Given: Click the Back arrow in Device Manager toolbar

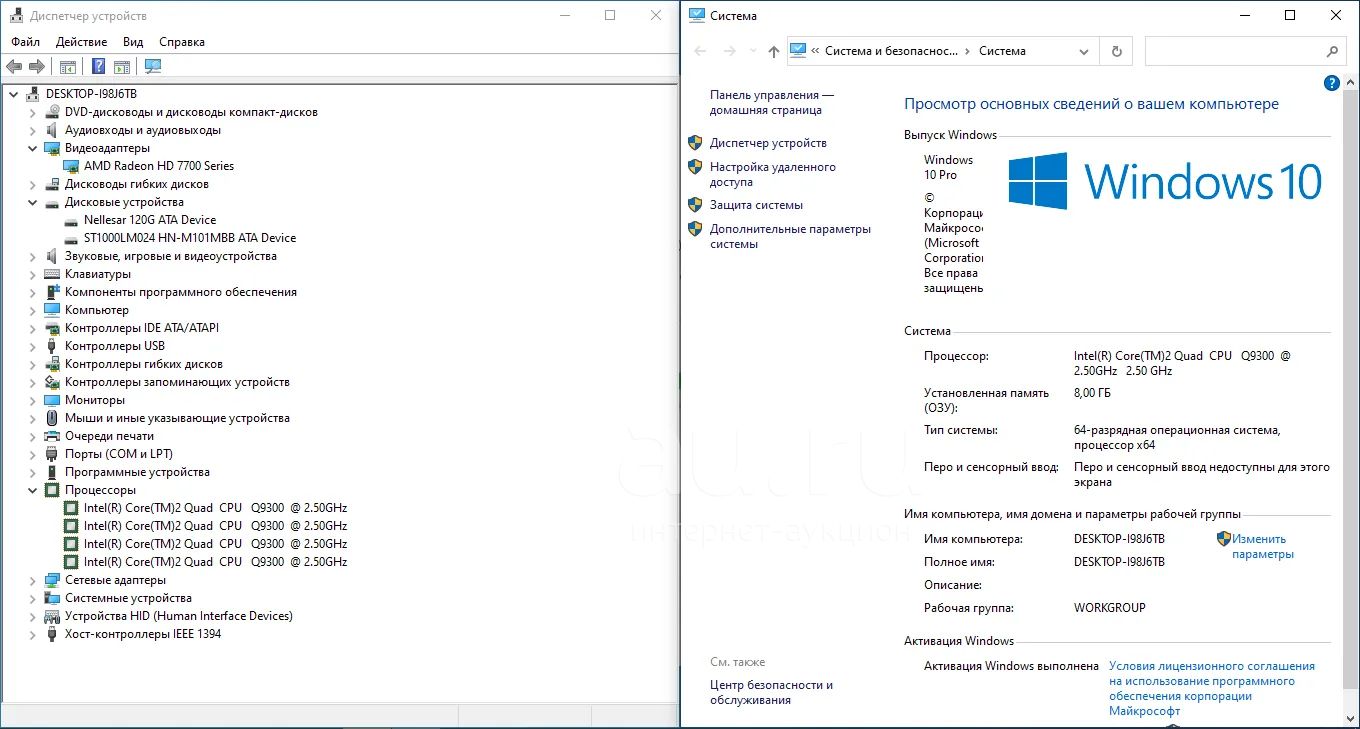Looking at the screenshot, I should click(x=14, y=66).
